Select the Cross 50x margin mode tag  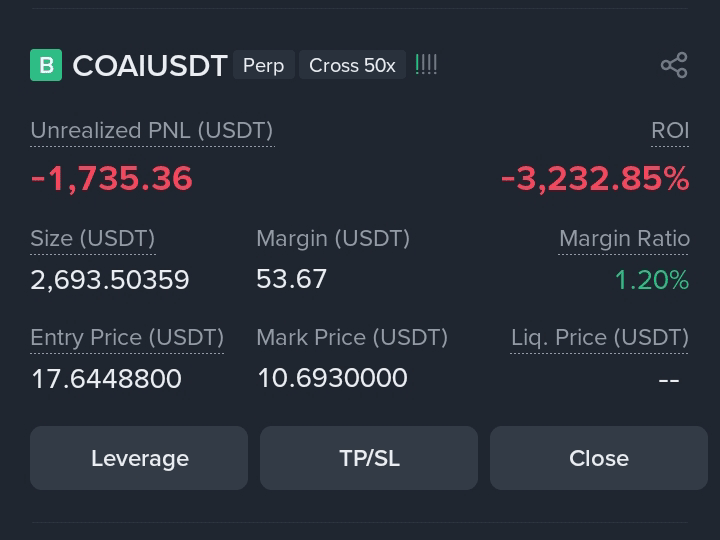[x=352, y=65]
